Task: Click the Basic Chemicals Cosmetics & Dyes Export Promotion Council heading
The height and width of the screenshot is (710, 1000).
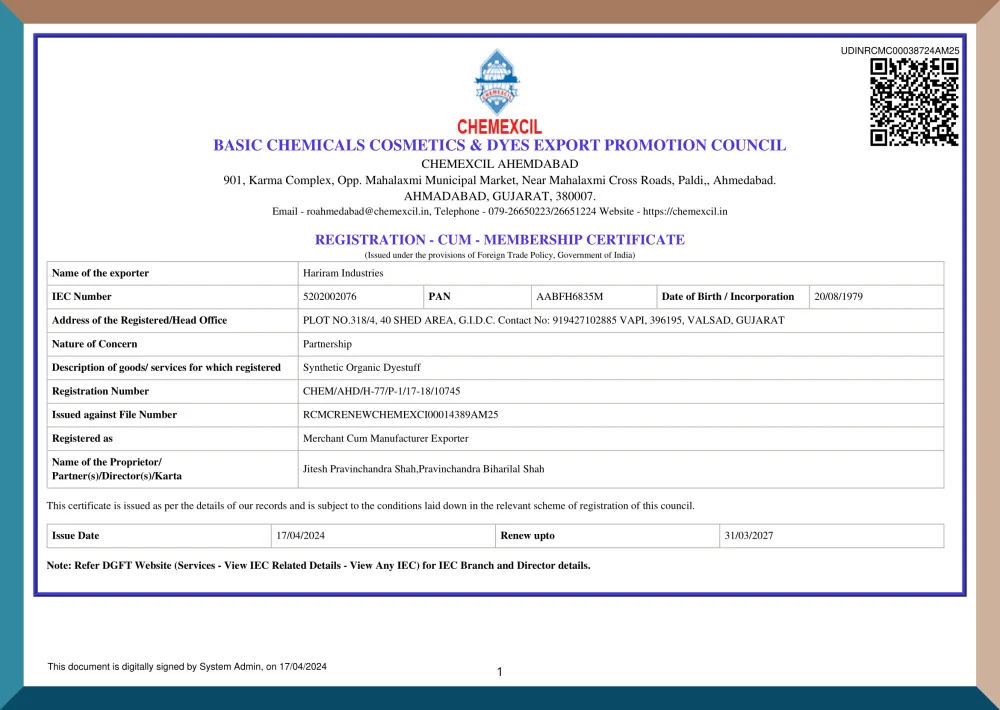Action: pyautogui.click(x=499, y=145)
